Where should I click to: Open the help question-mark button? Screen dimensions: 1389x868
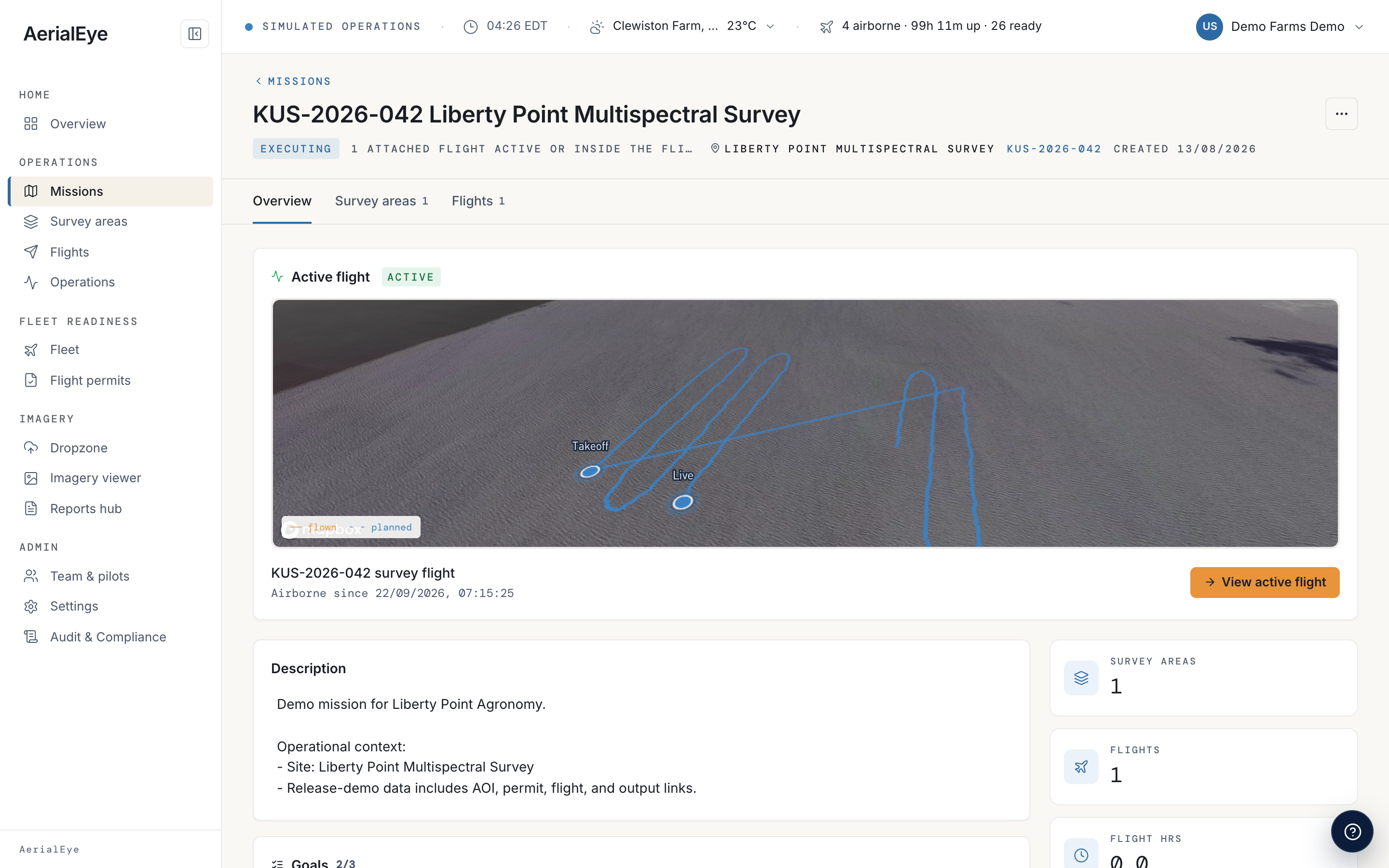point(1352,831)
